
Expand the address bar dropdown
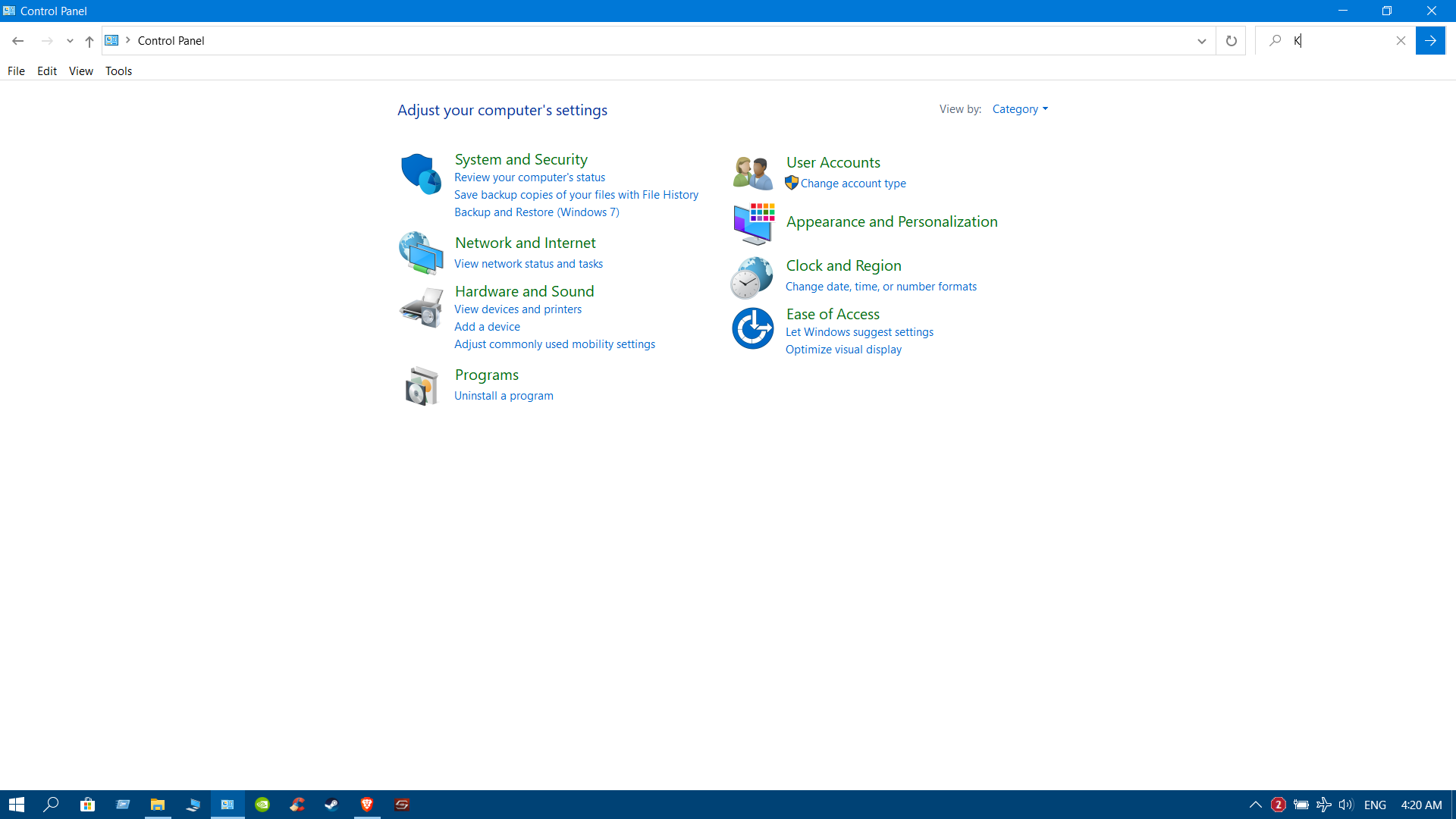click(1201, 40)
